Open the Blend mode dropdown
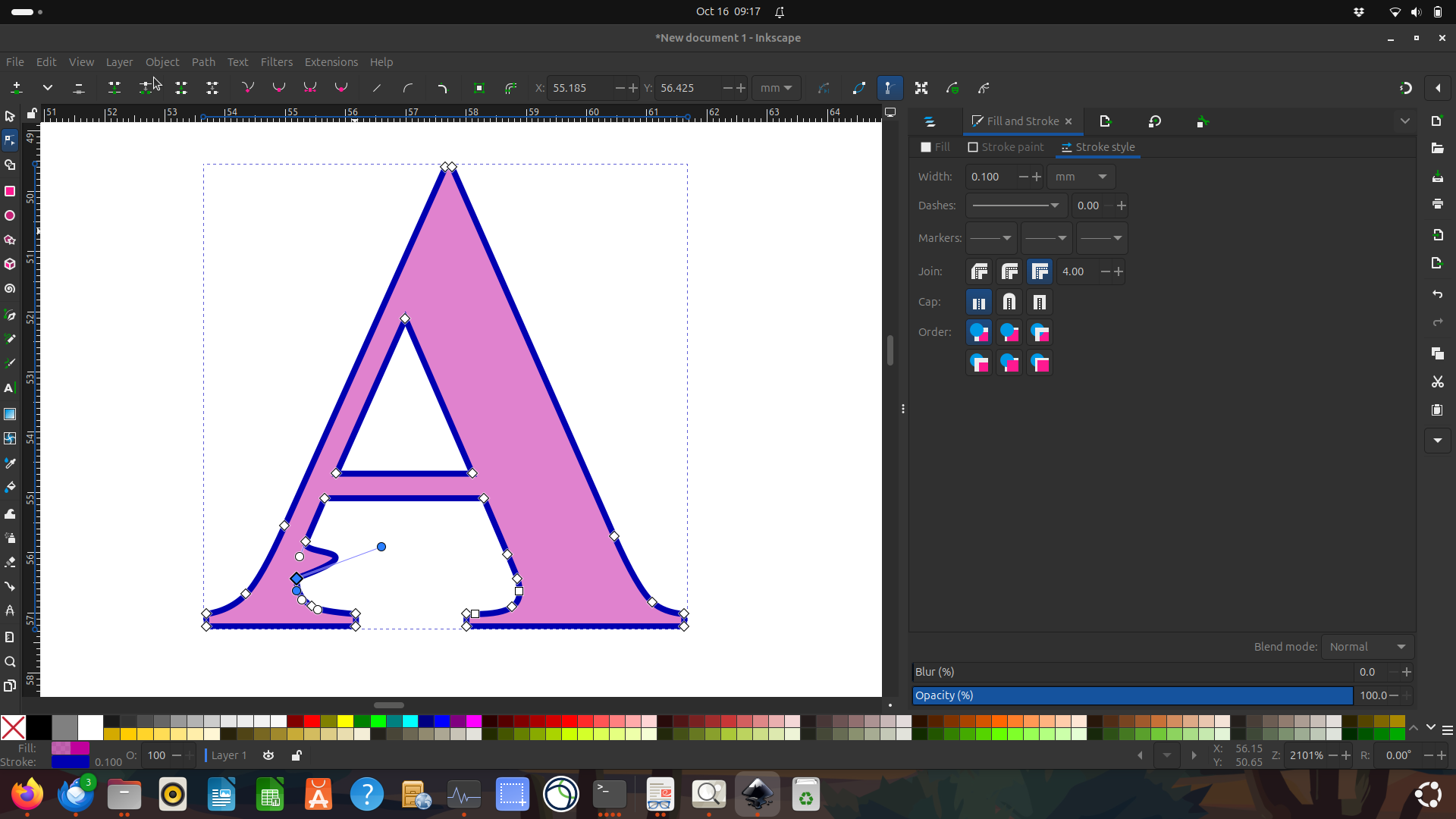The image size is (1456, 819). [1367, 646]
